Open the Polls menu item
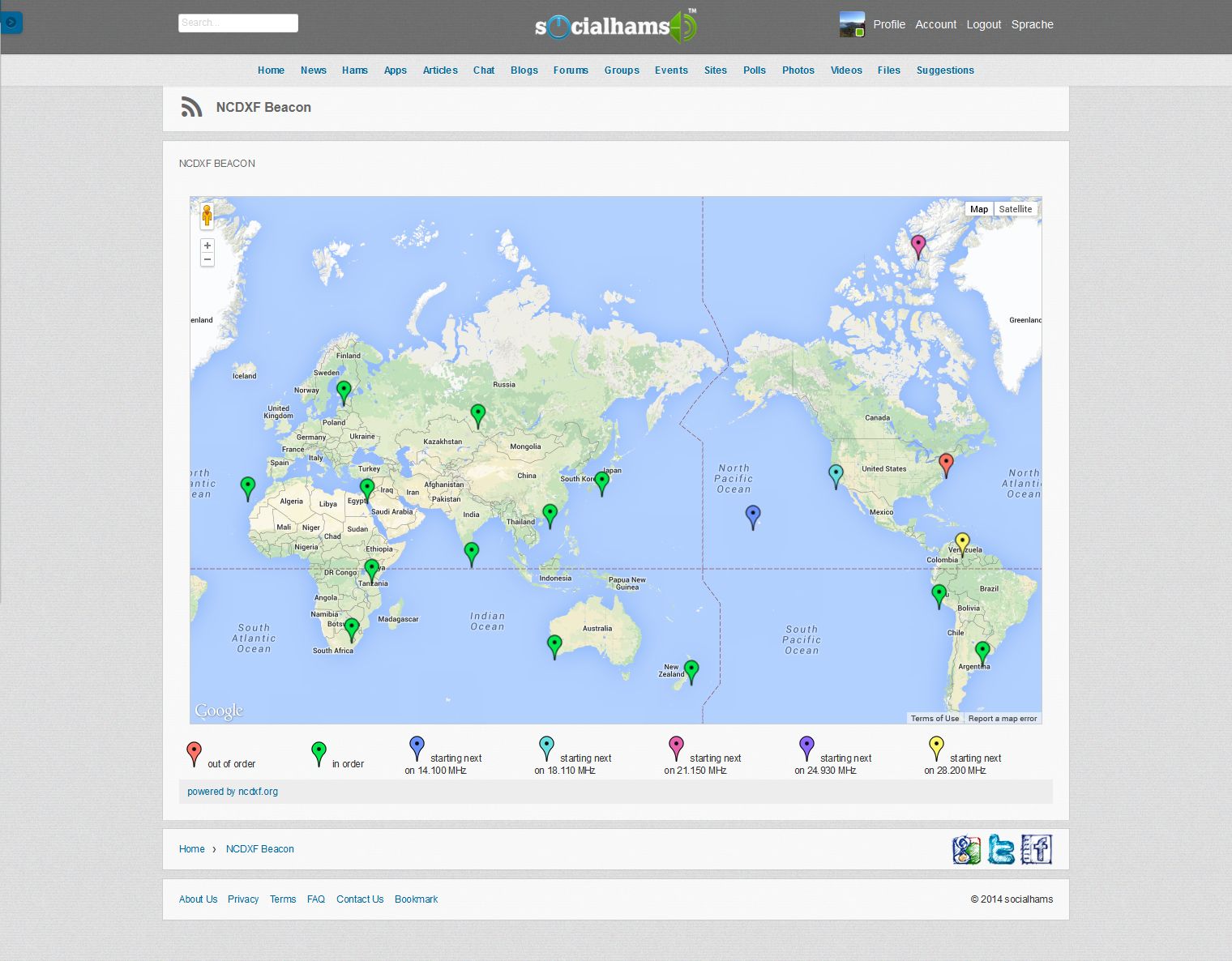Screen dimensions: 1232x961 coord(755,70)
